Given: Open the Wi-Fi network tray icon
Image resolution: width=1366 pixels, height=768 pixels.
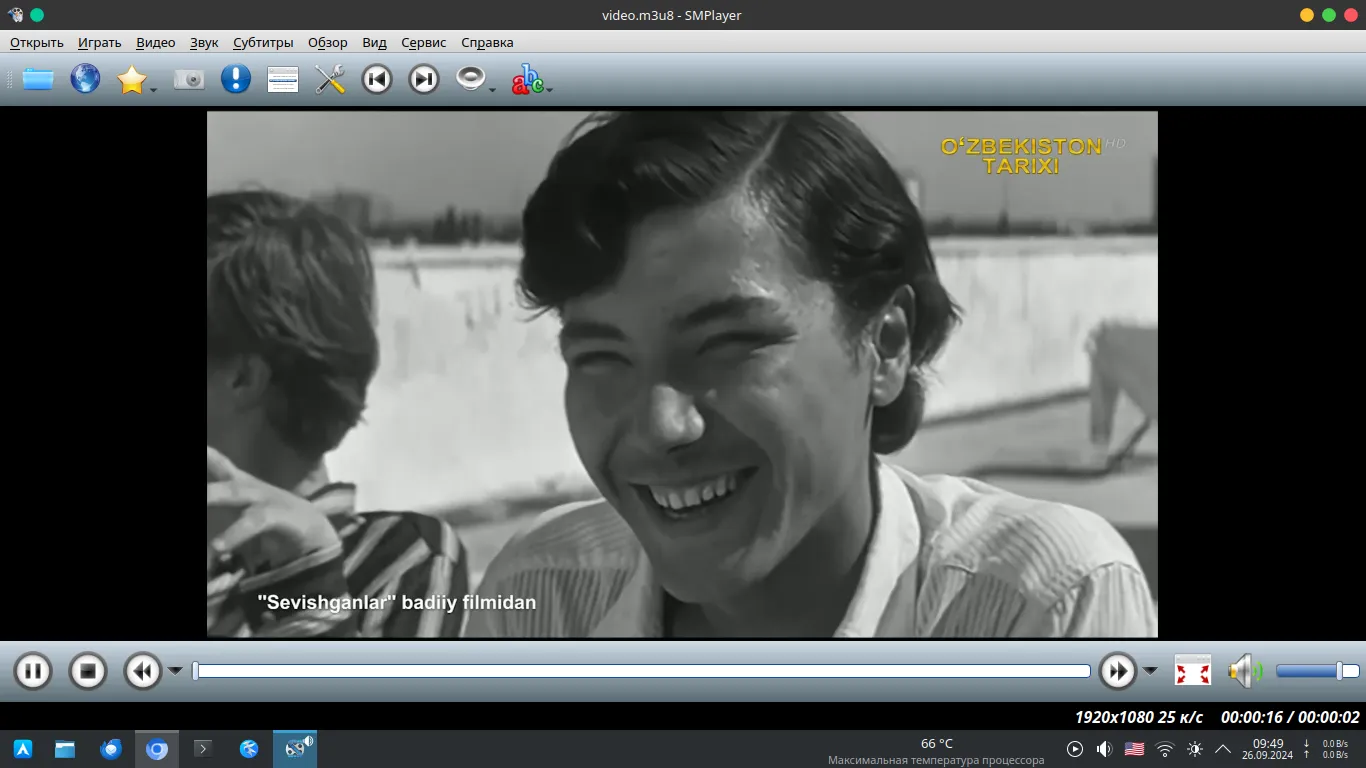Looking at the screenshot, I should point(1165,749).
